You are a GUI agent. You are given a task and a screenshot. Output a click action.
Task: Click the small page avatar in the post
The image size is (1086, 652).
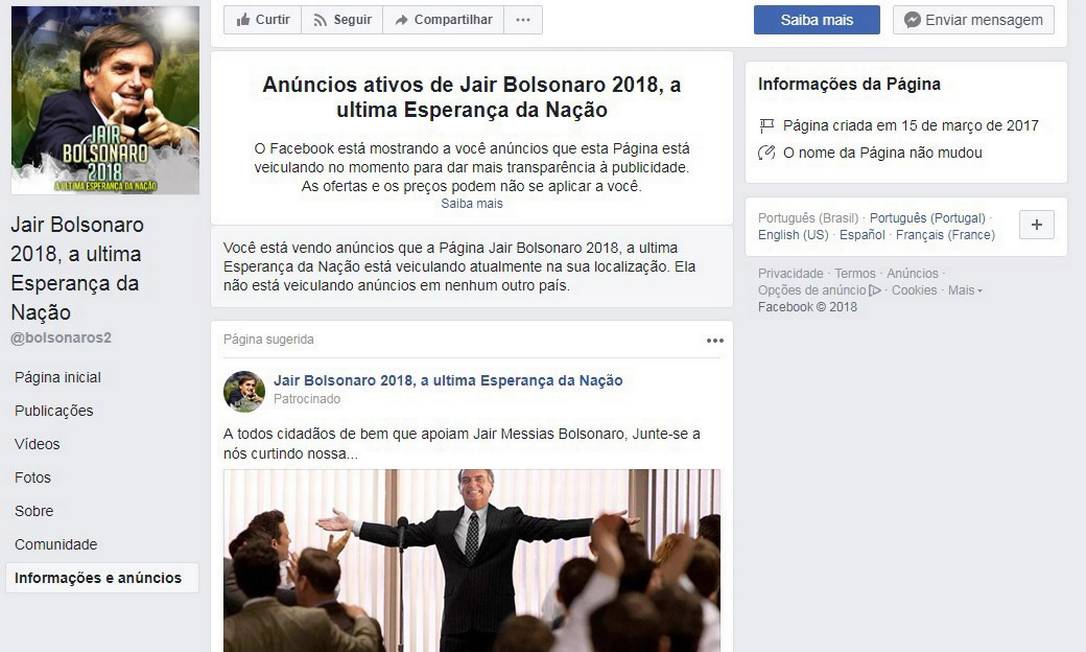(x=244, y=391)
